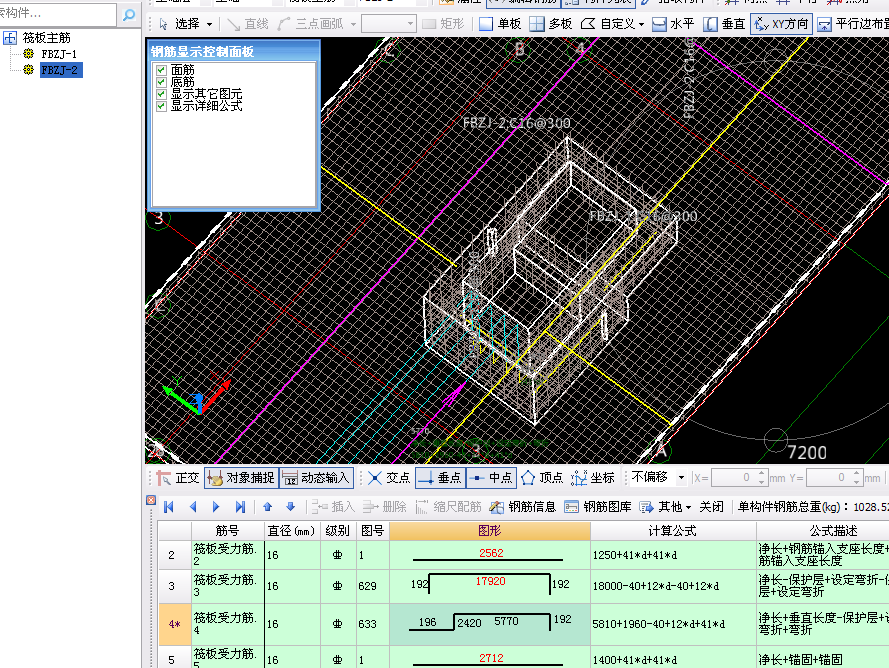Click 关闭 to close rebar table
889x668 pixels.
pos(712,507)
